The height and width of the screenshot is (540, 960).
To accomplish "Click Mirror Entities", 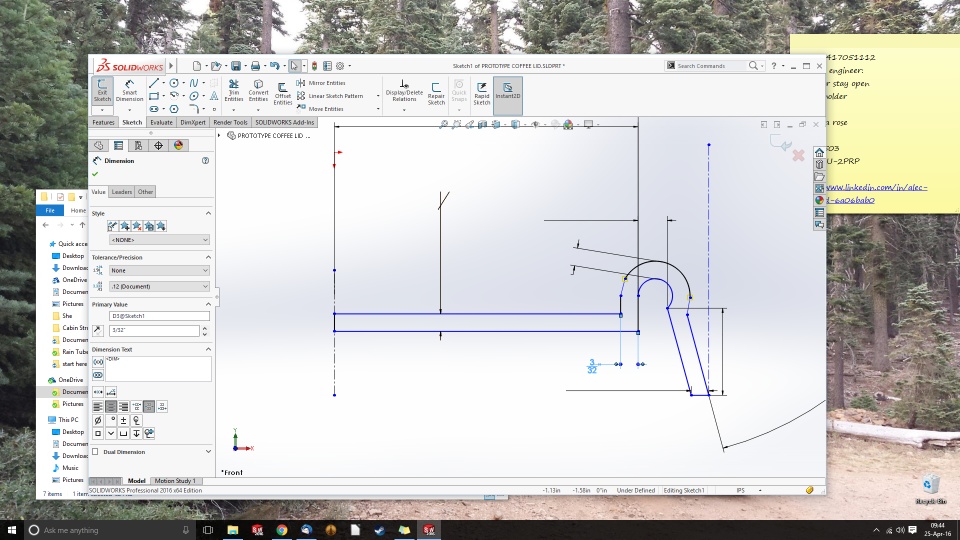I will point(321,83).
